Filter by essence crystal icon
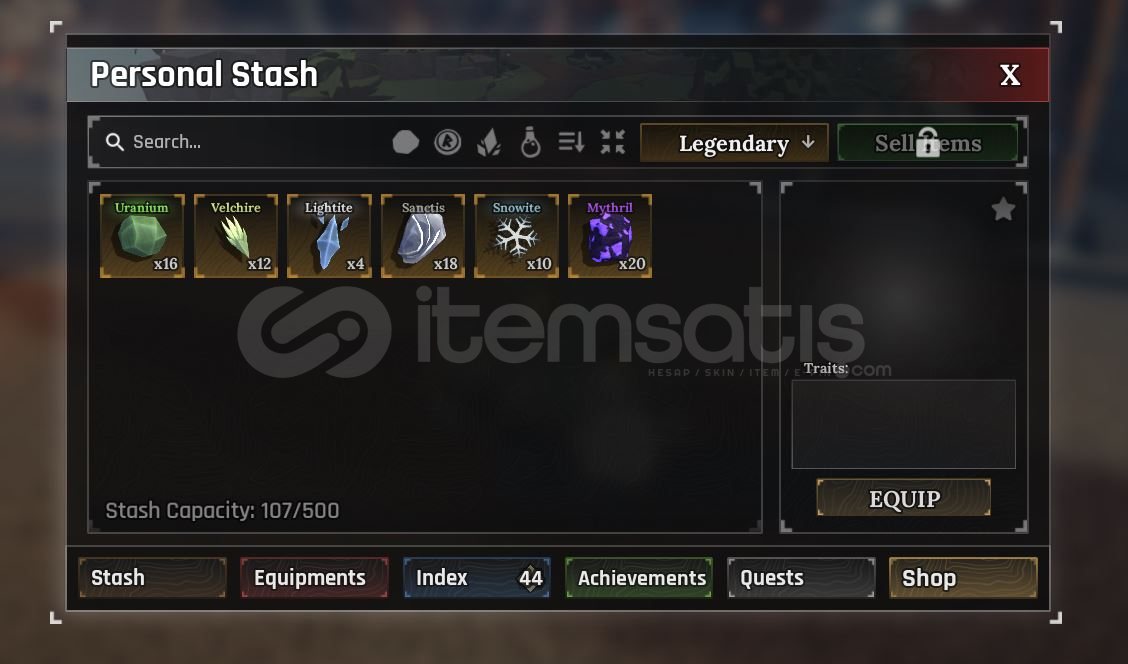Image resolution: width=1128 pixels, height=664 pixels. (489, 142)
